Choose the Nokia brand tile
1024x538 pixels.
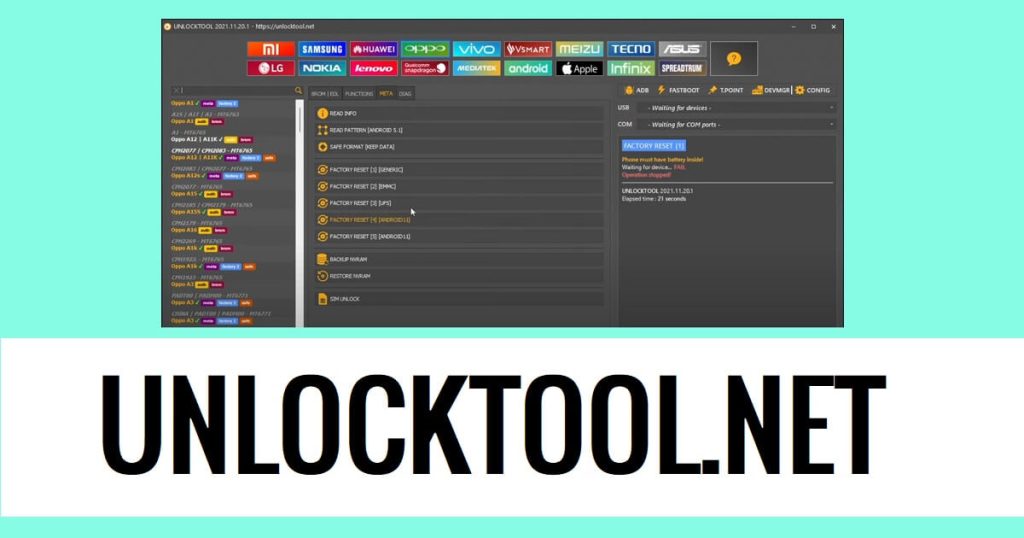click(322, 68)
